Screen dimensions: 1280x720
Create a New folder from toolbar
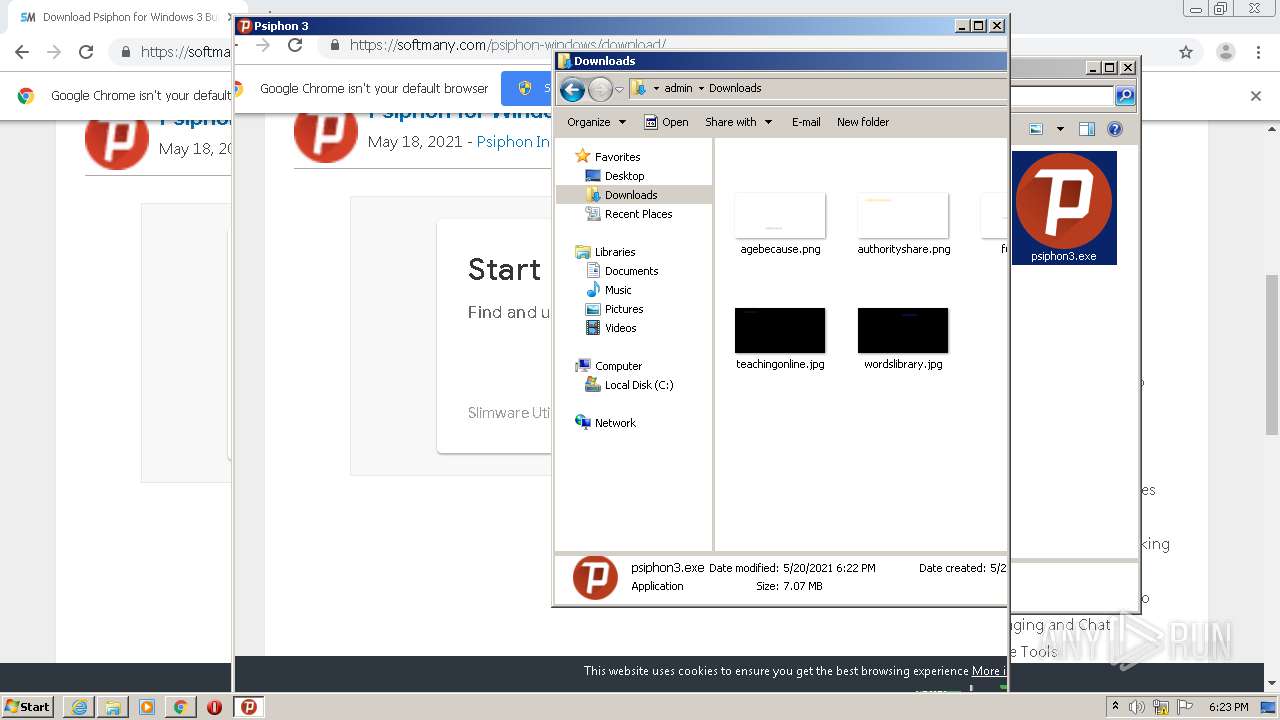click(863, 122)
